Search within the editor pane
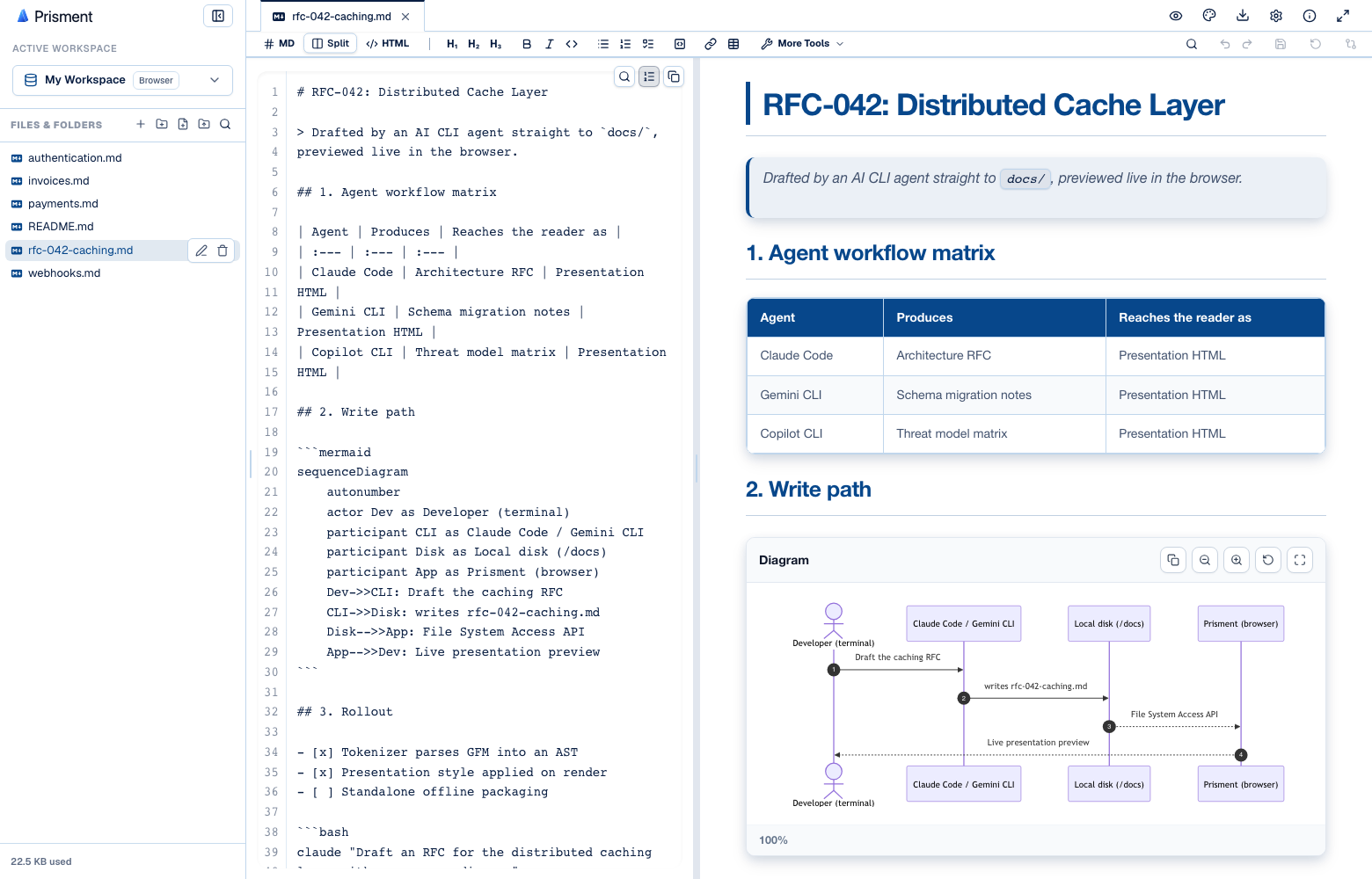The width and height of the screenshot is (1372, 879). (x=624, y=76)
